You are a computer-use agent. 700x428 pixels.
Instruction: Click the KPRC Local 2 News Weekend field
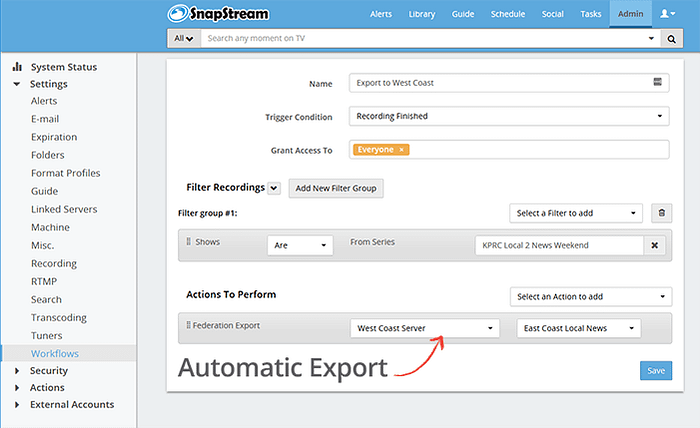tap(559, 245)
